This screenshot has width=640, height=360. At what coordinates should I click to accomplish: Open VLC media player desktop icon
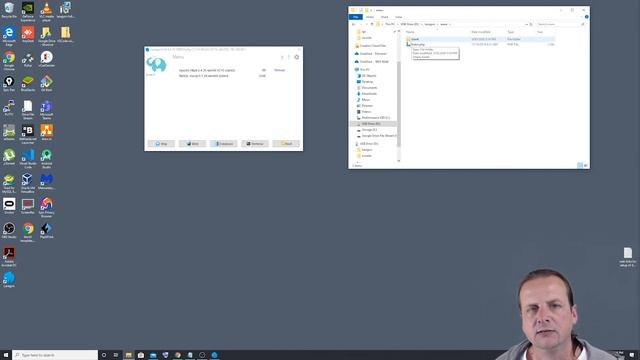(47, 11)
